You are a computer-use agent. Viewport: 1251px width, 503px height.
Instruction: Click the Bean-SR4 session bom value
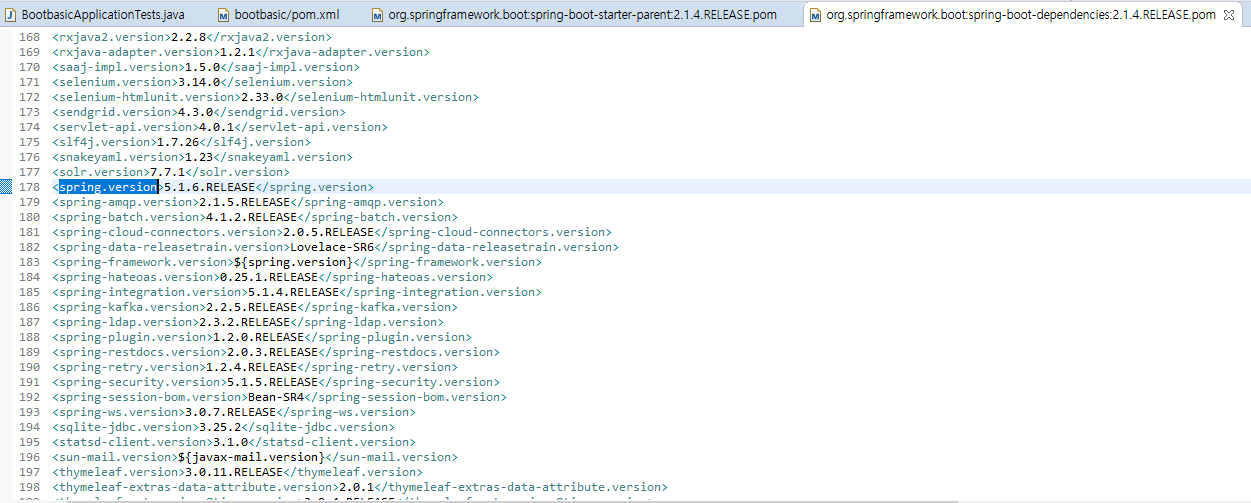[276, 397]
